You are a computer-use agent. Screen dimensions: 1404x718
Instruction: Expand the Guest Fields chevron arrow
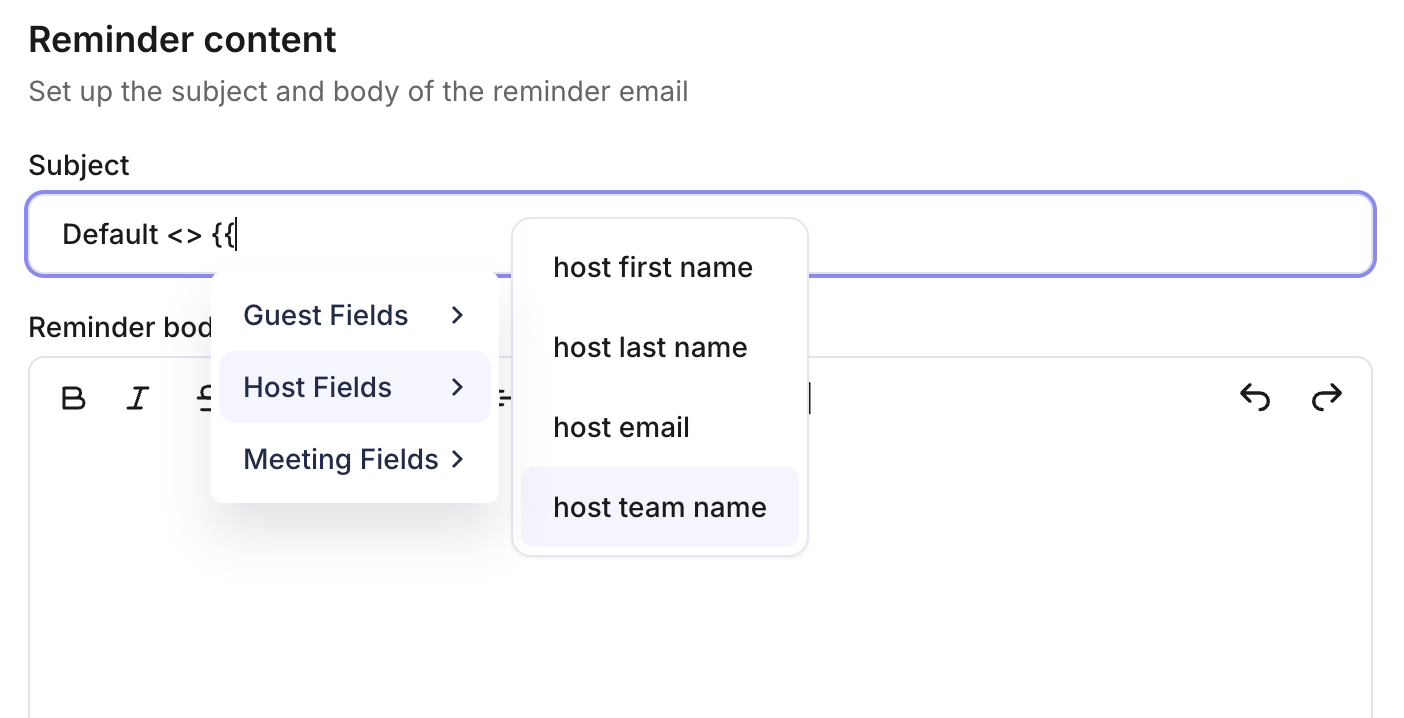(458, 315)
